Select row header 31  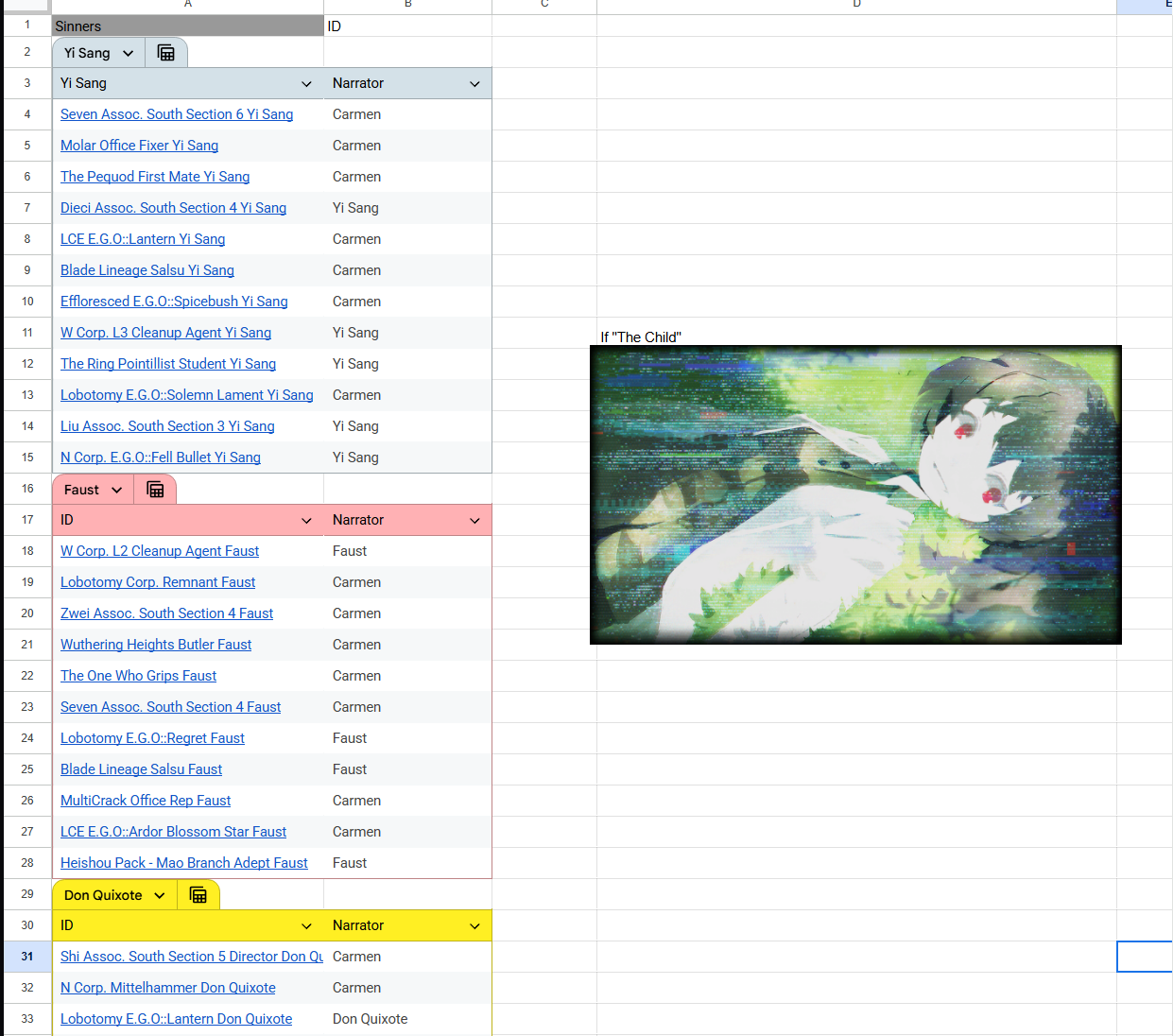(x=27, y=957)
